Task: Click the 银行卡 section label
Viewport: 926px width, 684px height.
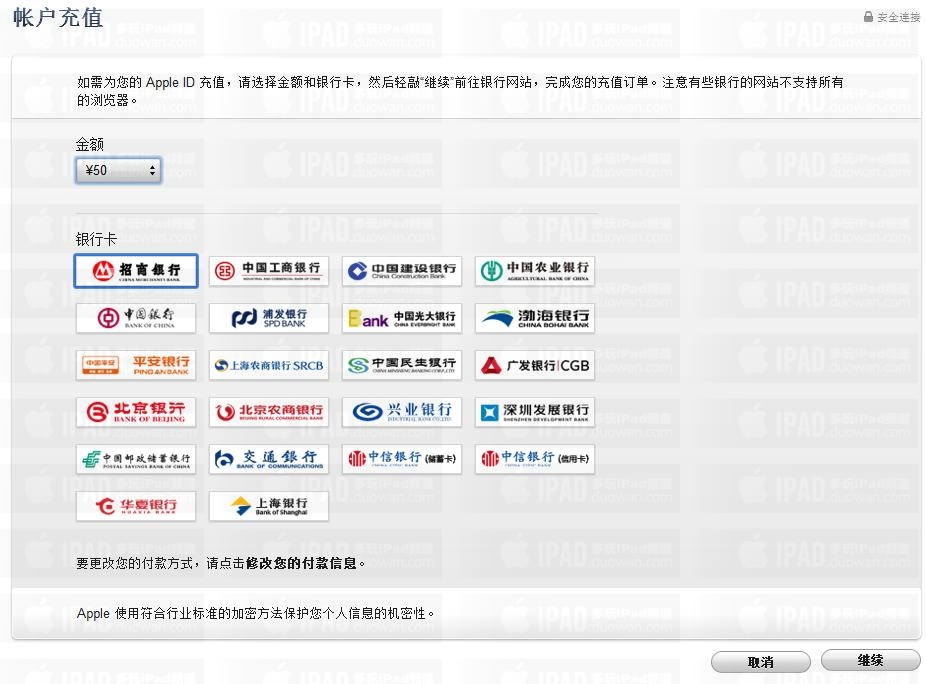Action: click(96, 239)
